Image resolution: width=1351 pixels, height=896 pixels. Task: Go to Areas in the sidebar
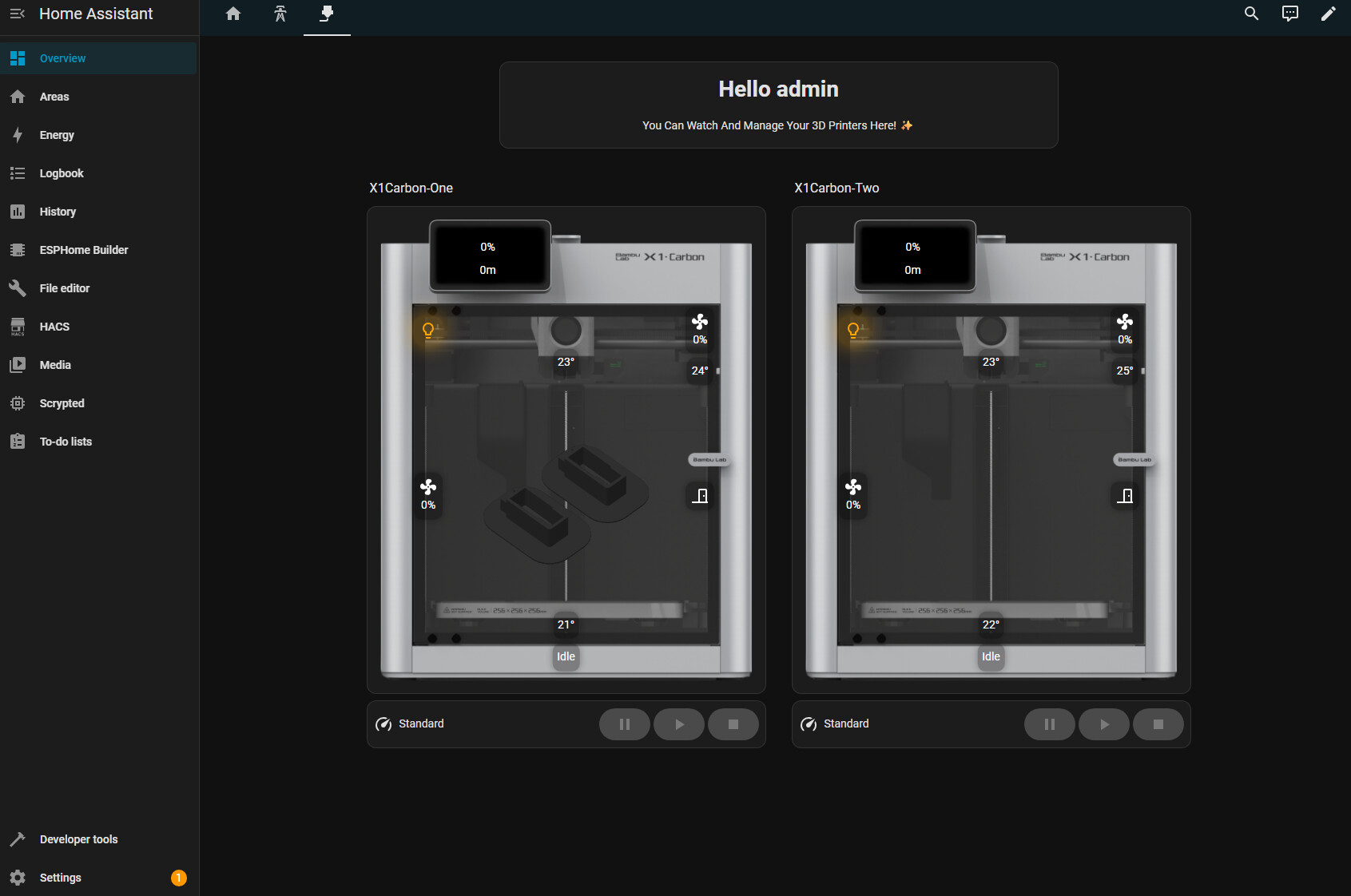tap(98, 97)
